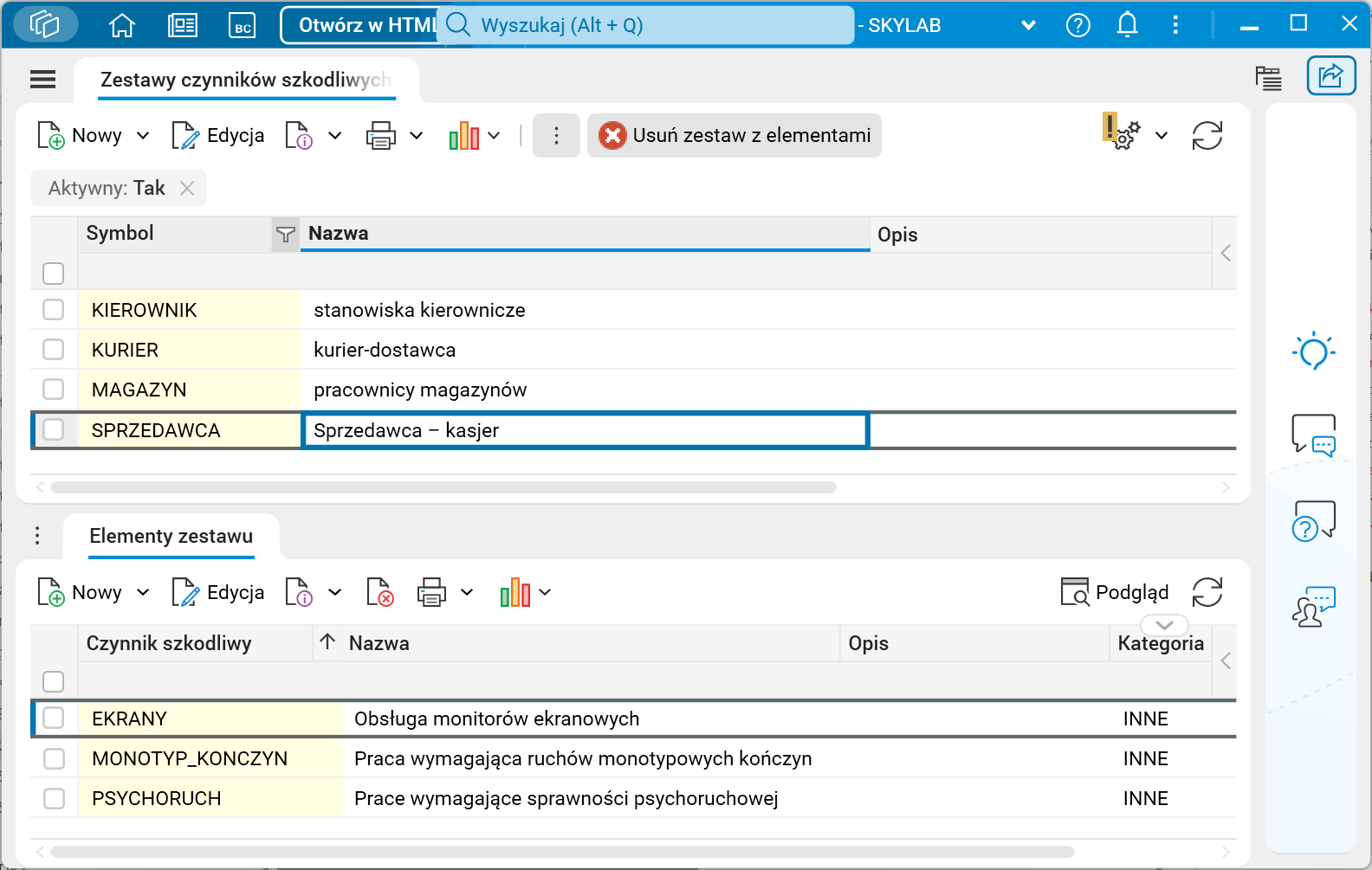Select the Zestawy czynników szkodliwych tab

coord(246,80)
